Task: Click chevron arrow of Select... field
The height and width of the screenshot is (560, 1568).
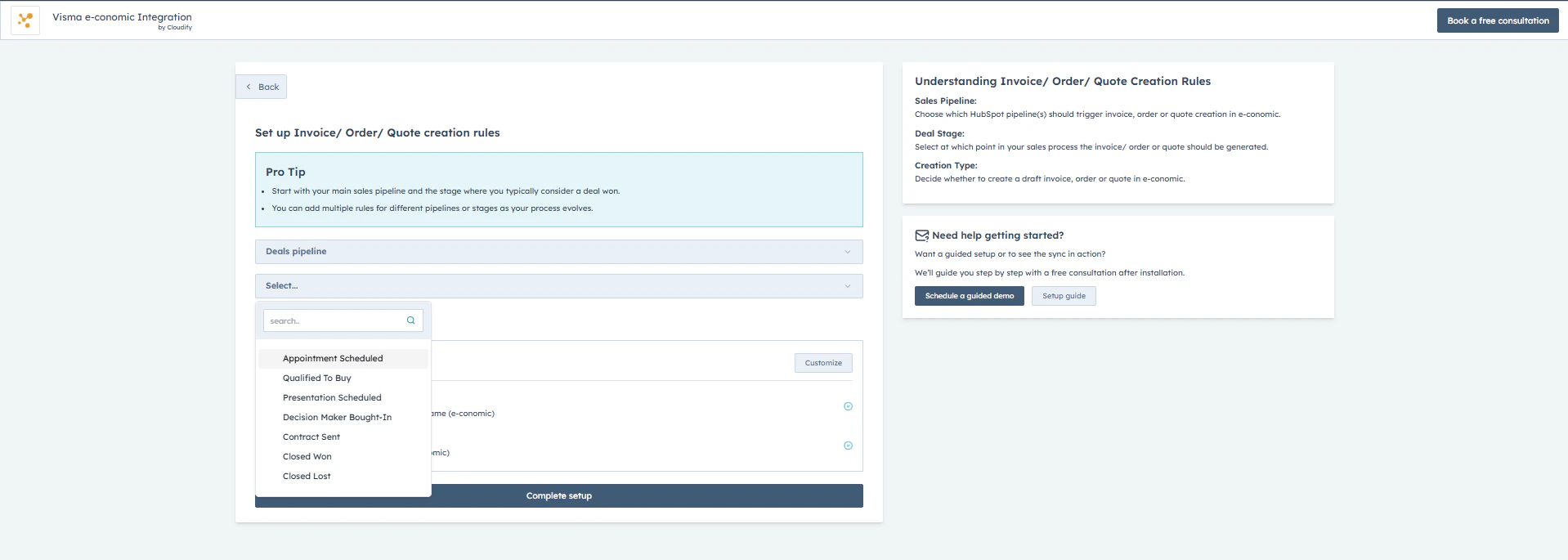Action: tap(847, 286)
